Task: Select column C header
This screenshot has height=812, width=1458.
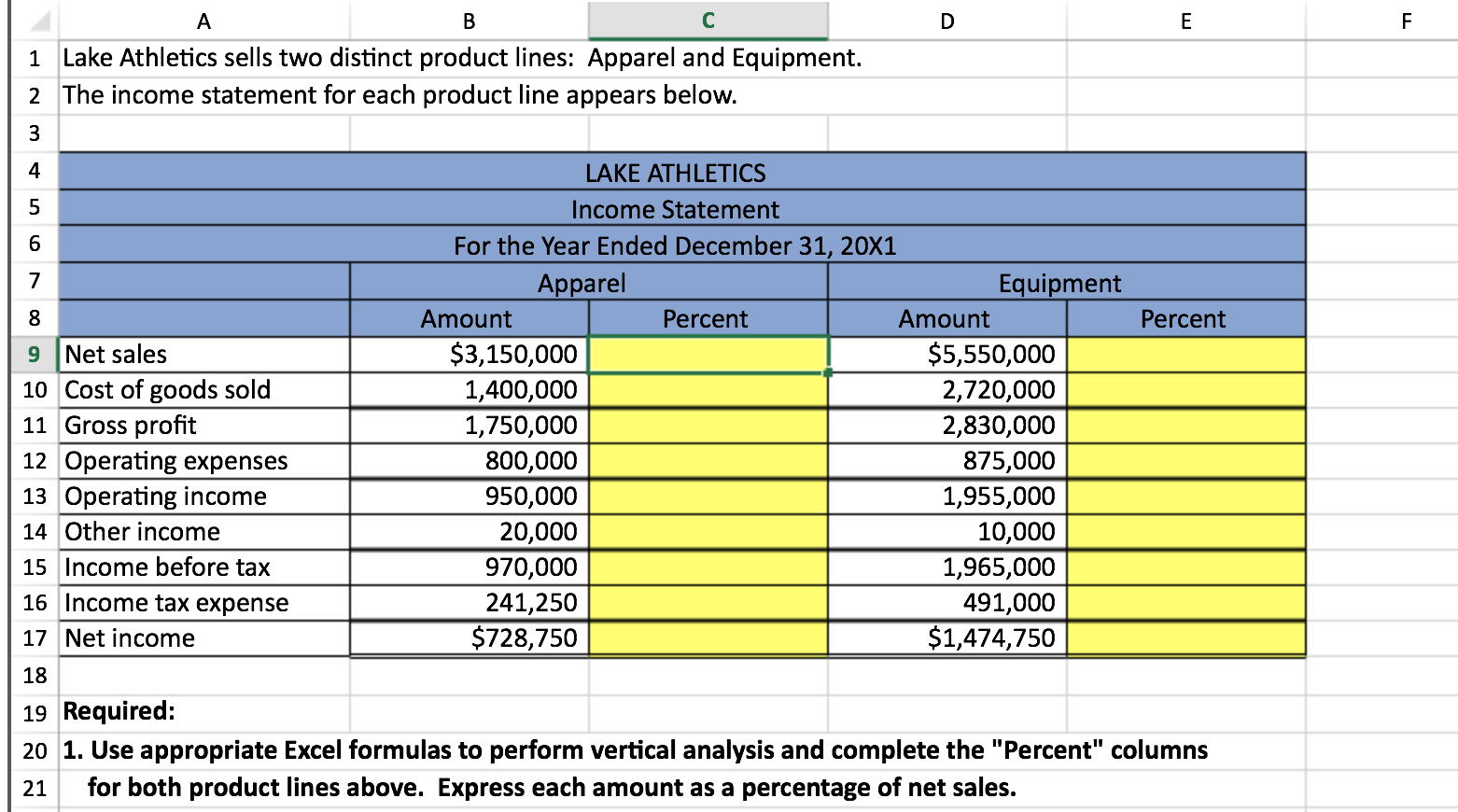Action: tap(708, 21)
